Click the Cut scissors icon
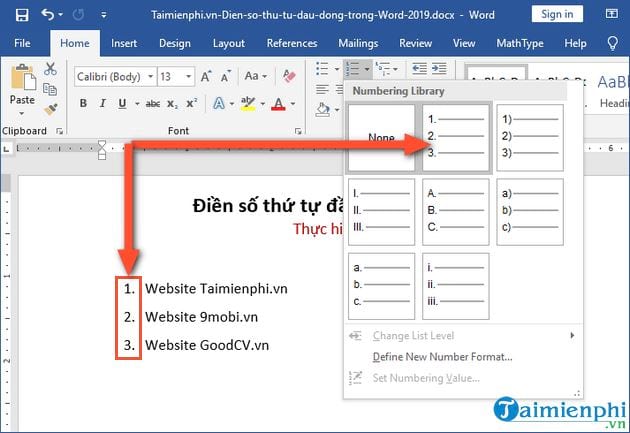The image size is (630, 433). (50, 69)
